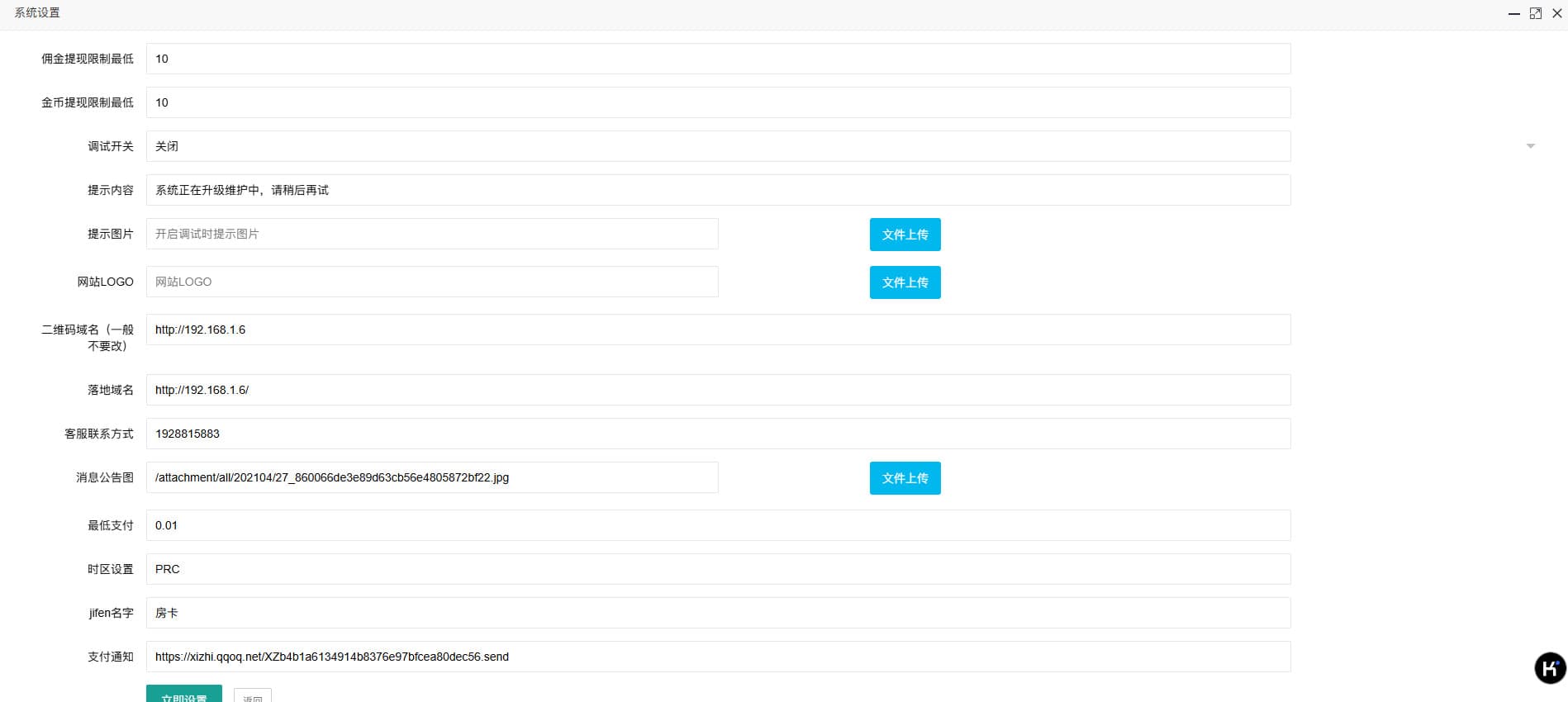Edit the 最低支付 value field
Viewport: 1568px width, 702px height.
pos(717,525)
